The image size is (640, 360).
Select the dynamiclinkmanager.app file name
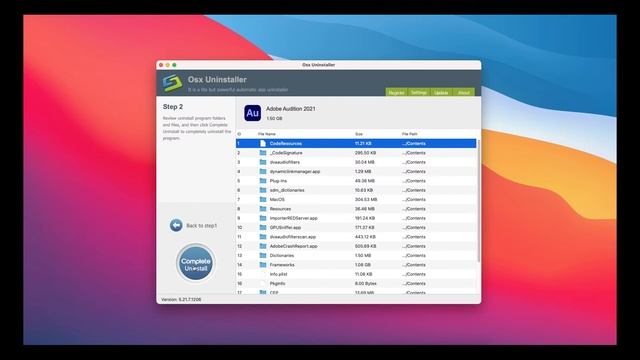coord(295,172)
